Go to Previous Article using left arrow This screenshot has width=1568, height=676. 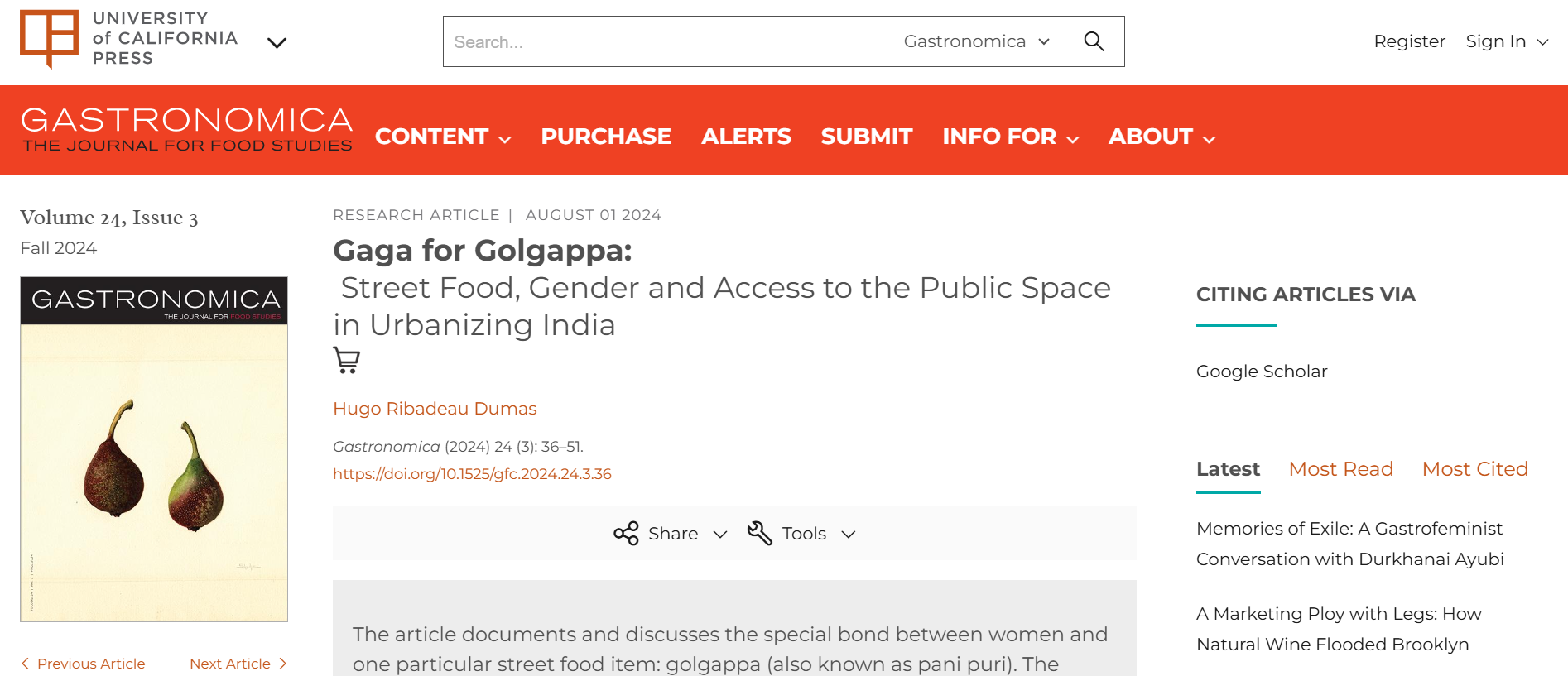point(26,664)
